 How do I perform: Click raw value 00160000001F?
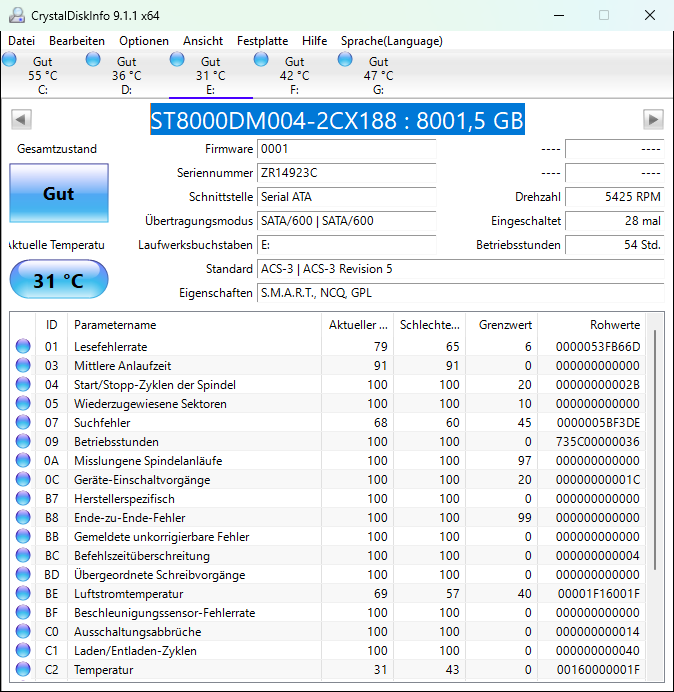click(x=598, y=669)
